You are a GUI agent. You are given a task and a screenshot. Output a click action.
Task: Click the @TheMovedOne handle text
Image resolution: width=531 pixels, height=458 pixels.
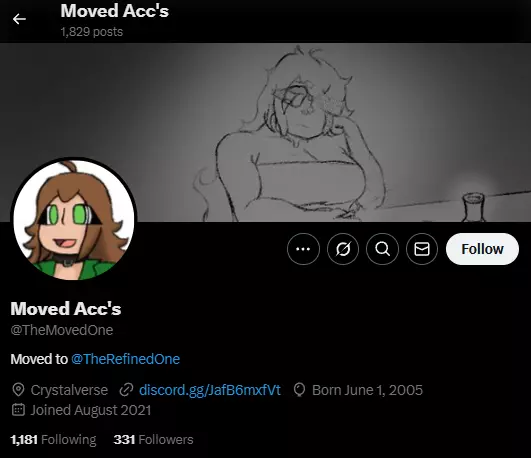click(62, 330)
